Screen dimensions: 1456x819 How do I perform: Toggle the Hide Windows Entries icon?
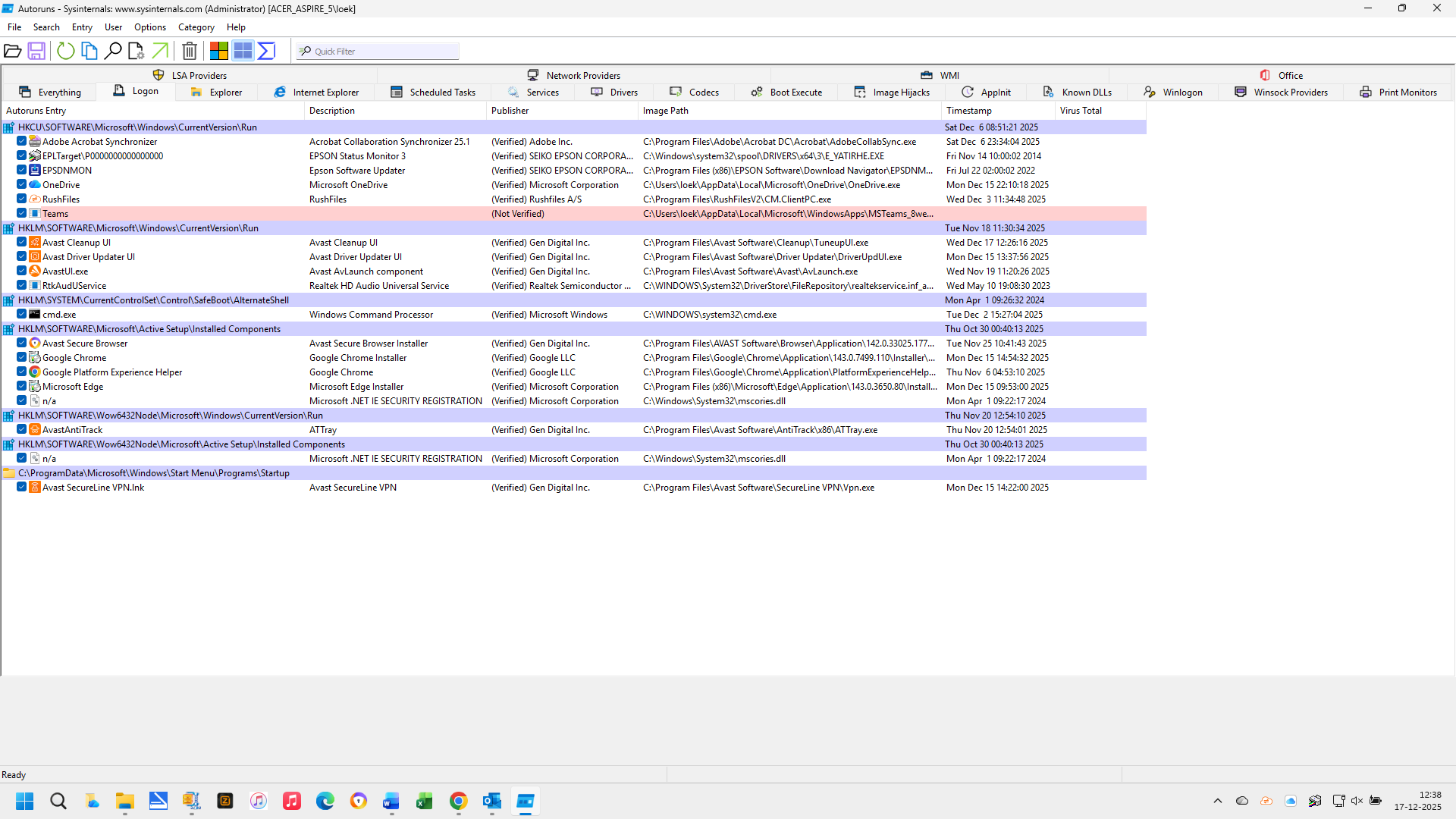pos(243,51)
